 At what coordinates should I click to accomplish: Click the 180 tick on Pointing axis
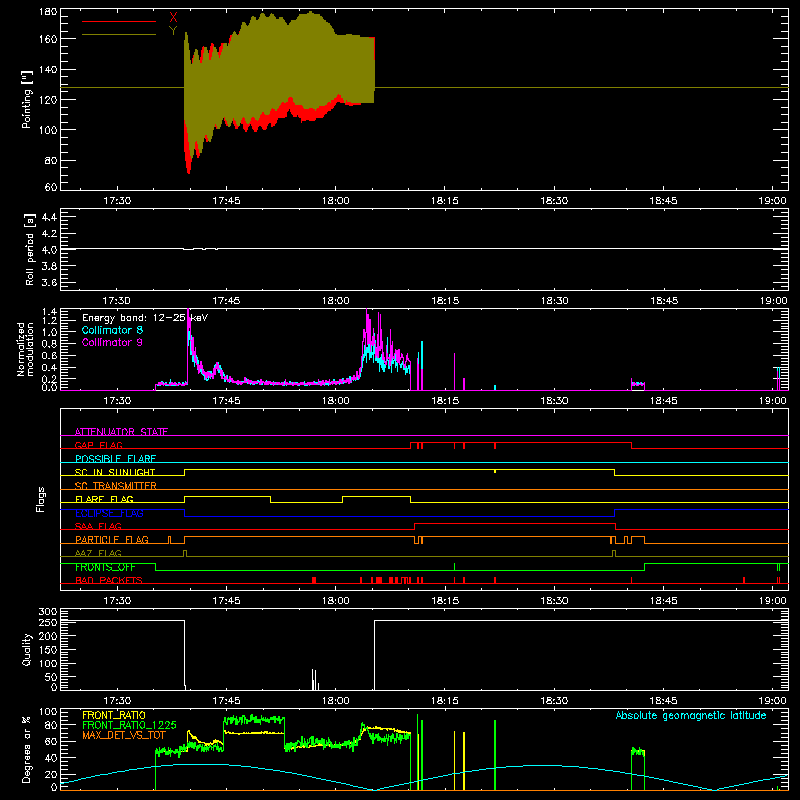48,12
